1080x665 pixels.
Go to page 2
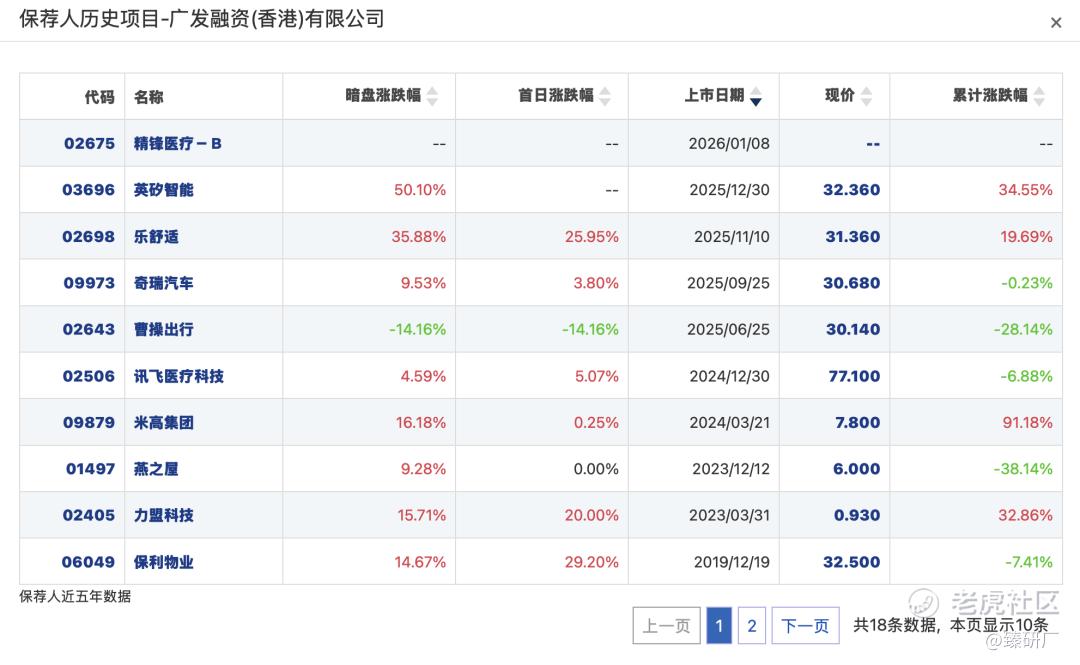751,626
